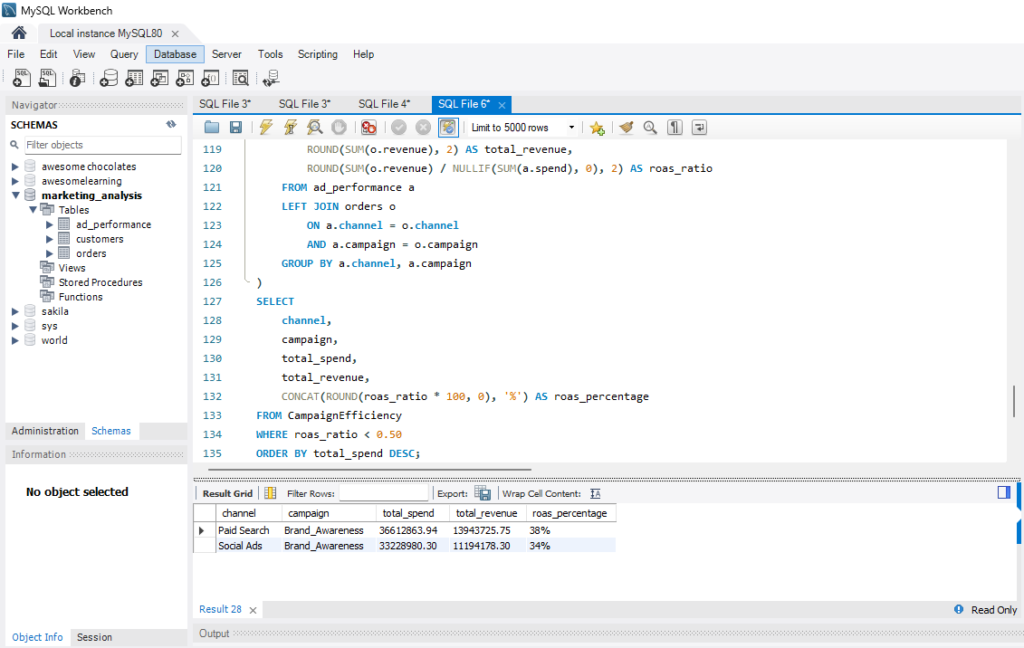This screenshot has width=1024, height=648.
Task: Open the File menu
Action: pyautogui.click(x=16, y=54)
